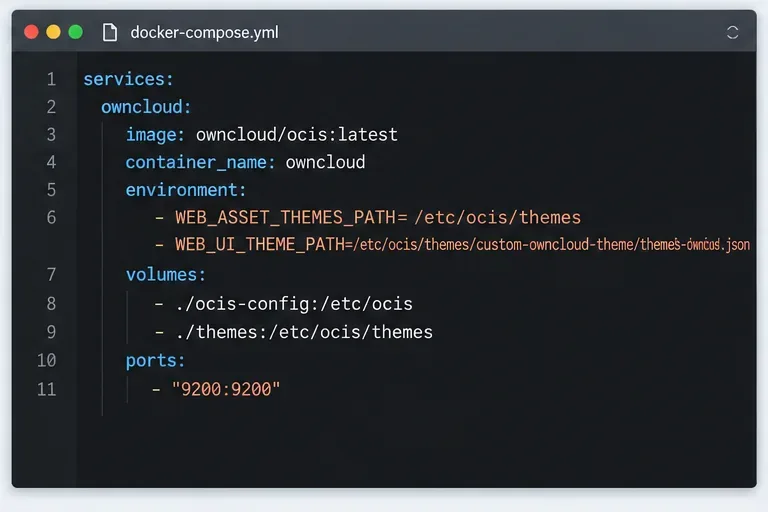Click the 'owncloud:' service key

[x=146, y=107]
